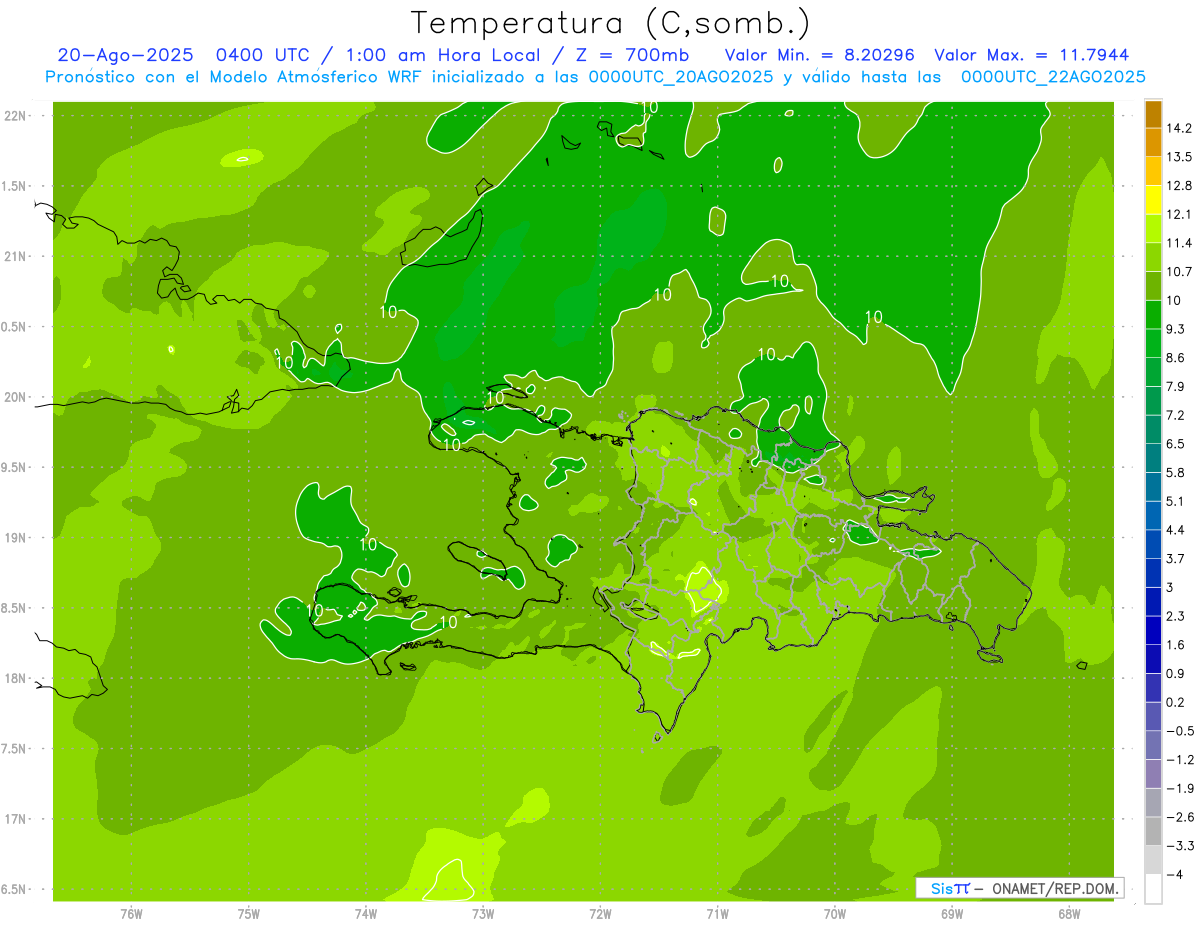Pick the yellow swatch between 12.1 and 12.8
This screenshot has width=1200, height=927.
(1153, 200)
